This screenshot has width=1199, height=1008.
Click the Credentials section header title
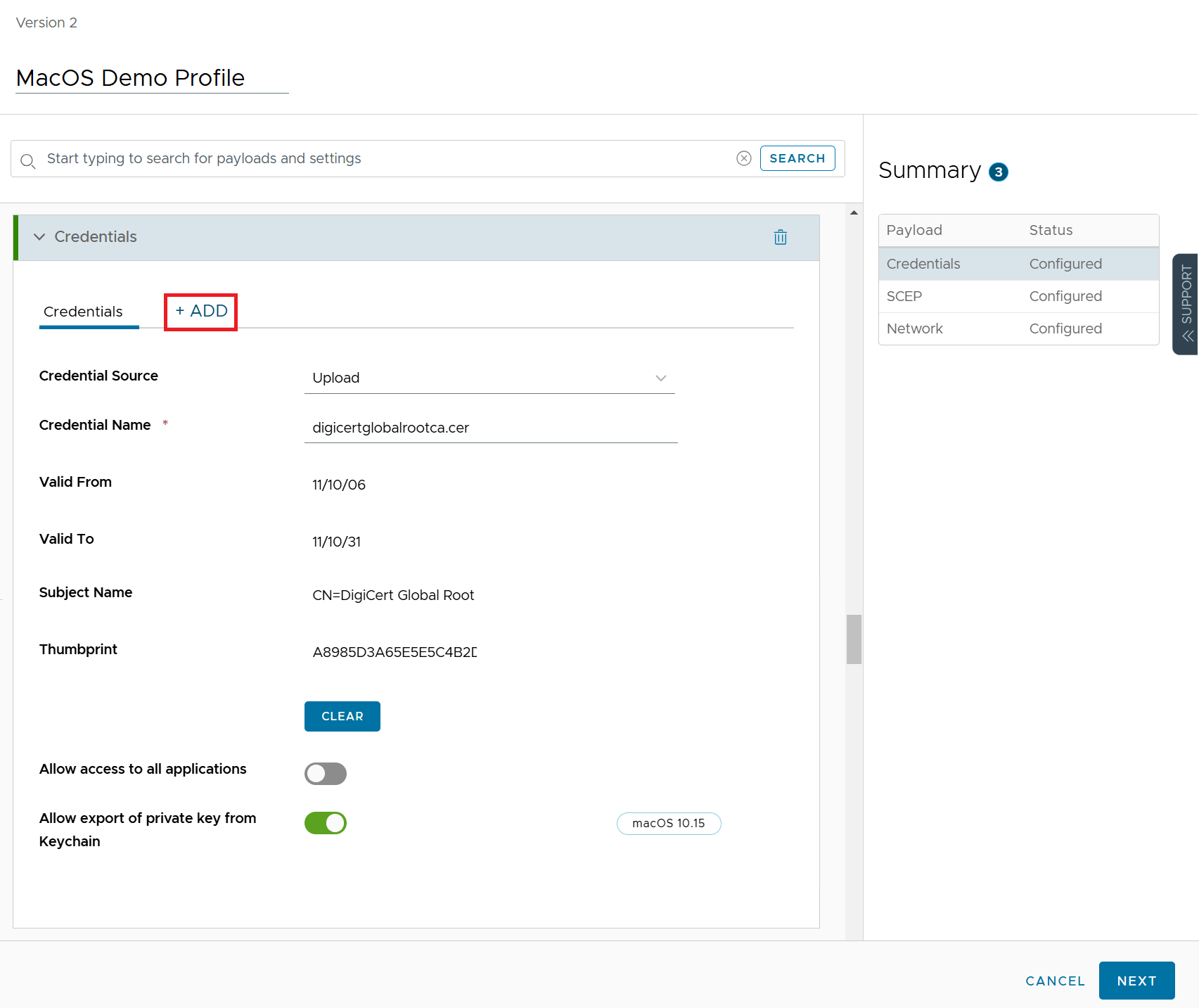[x=96, y=237]
